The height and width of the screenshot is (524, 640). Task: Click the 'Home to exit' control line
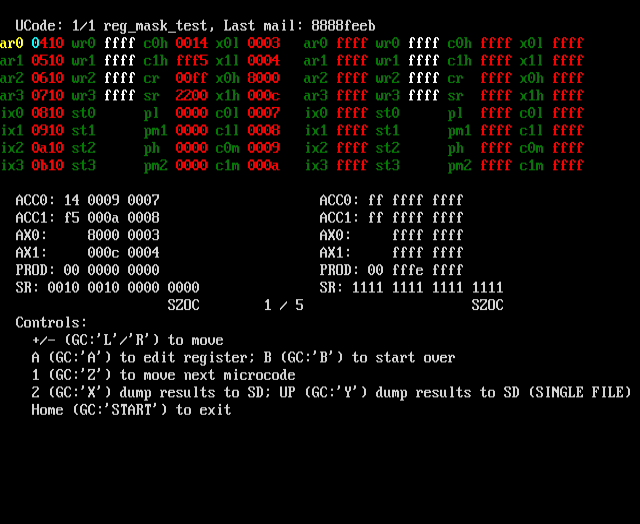point(131,409)
